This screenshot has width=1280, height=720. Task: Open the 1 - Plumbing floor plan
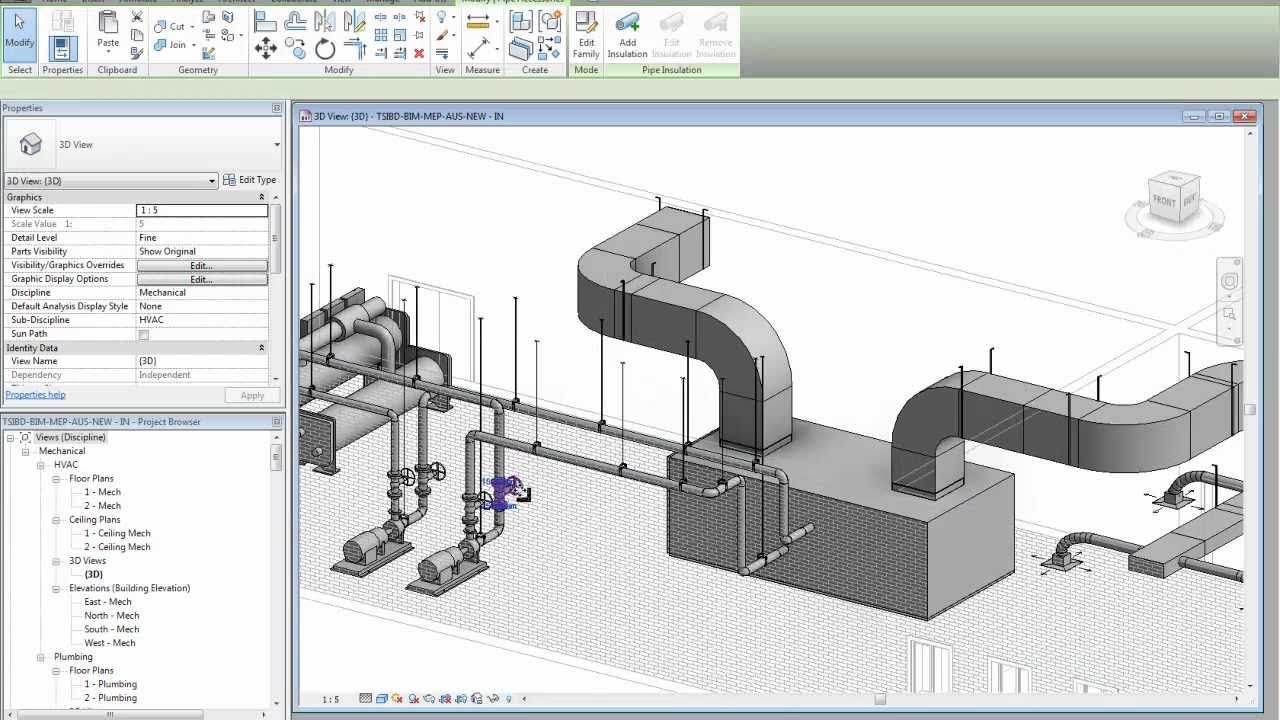click(110, 684)
